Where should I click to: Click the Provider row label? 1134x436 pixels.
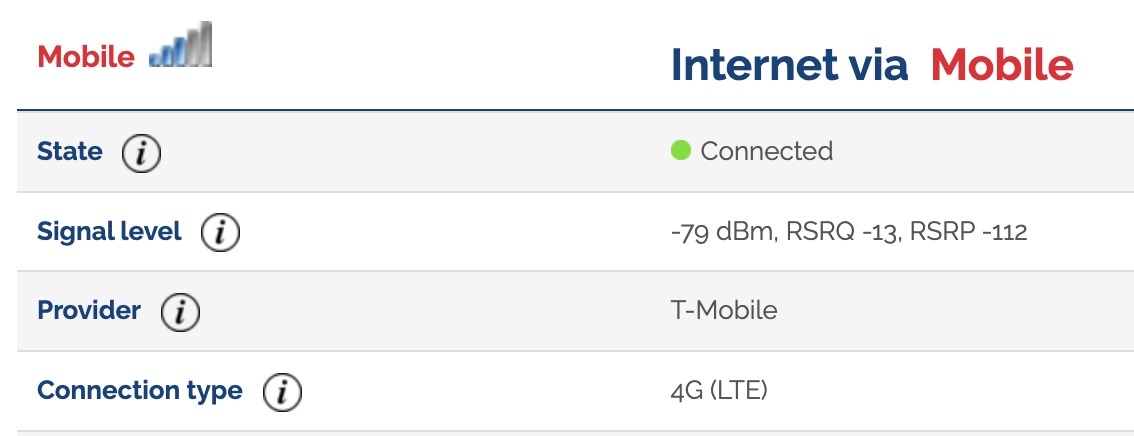[x=89, y=310]
